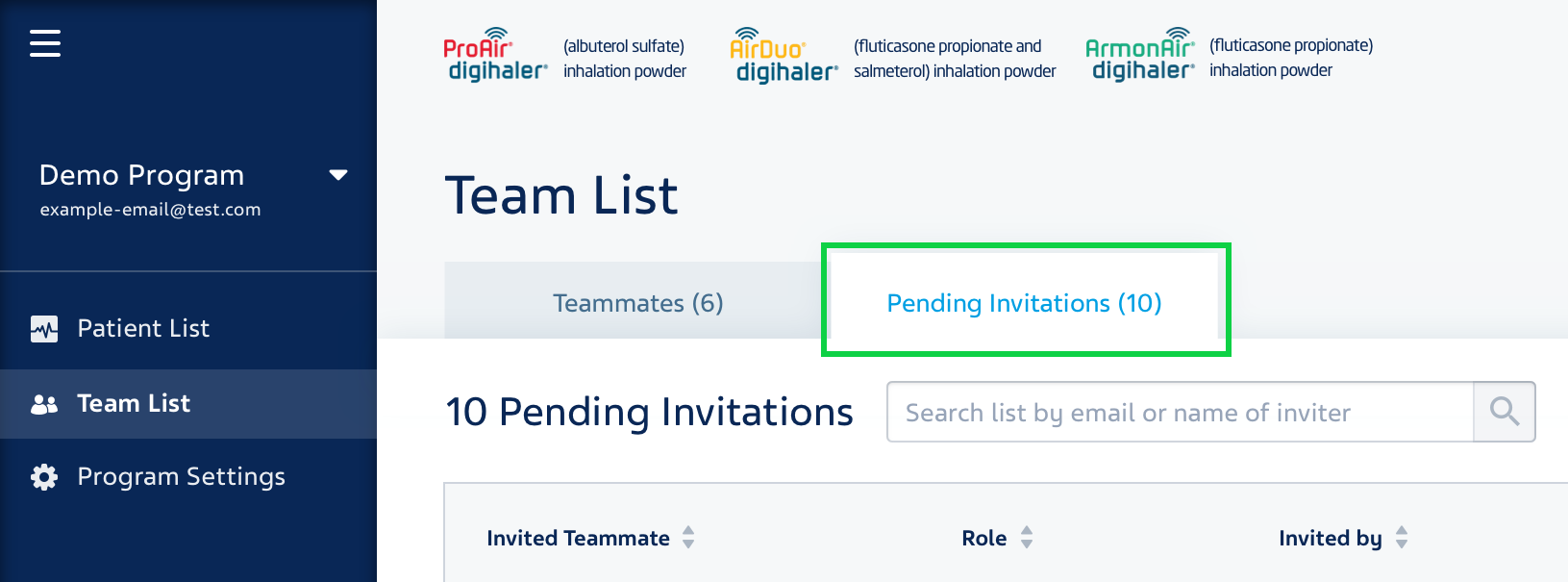
Task: Click the Program Settings gear icon
Action: 44,477
